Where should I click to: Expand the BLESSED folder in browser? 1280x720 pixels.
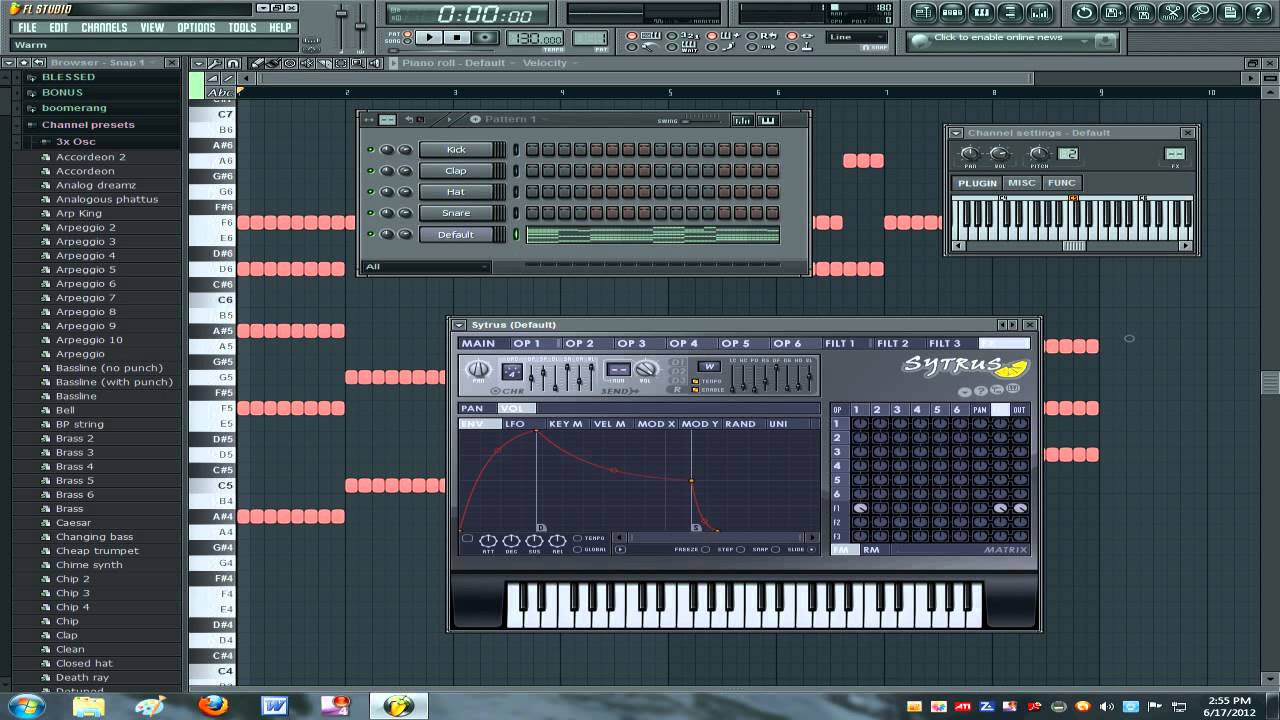(x=31, y=77)
